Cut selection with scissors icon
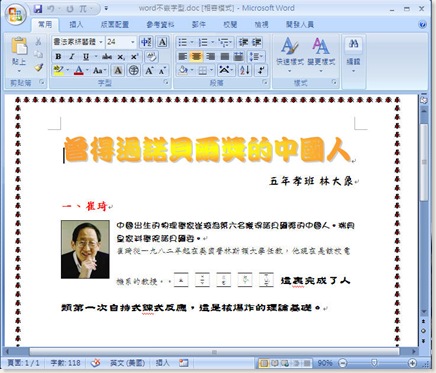Viewport: 436px width, 373px height. click(x=39, y=41)
